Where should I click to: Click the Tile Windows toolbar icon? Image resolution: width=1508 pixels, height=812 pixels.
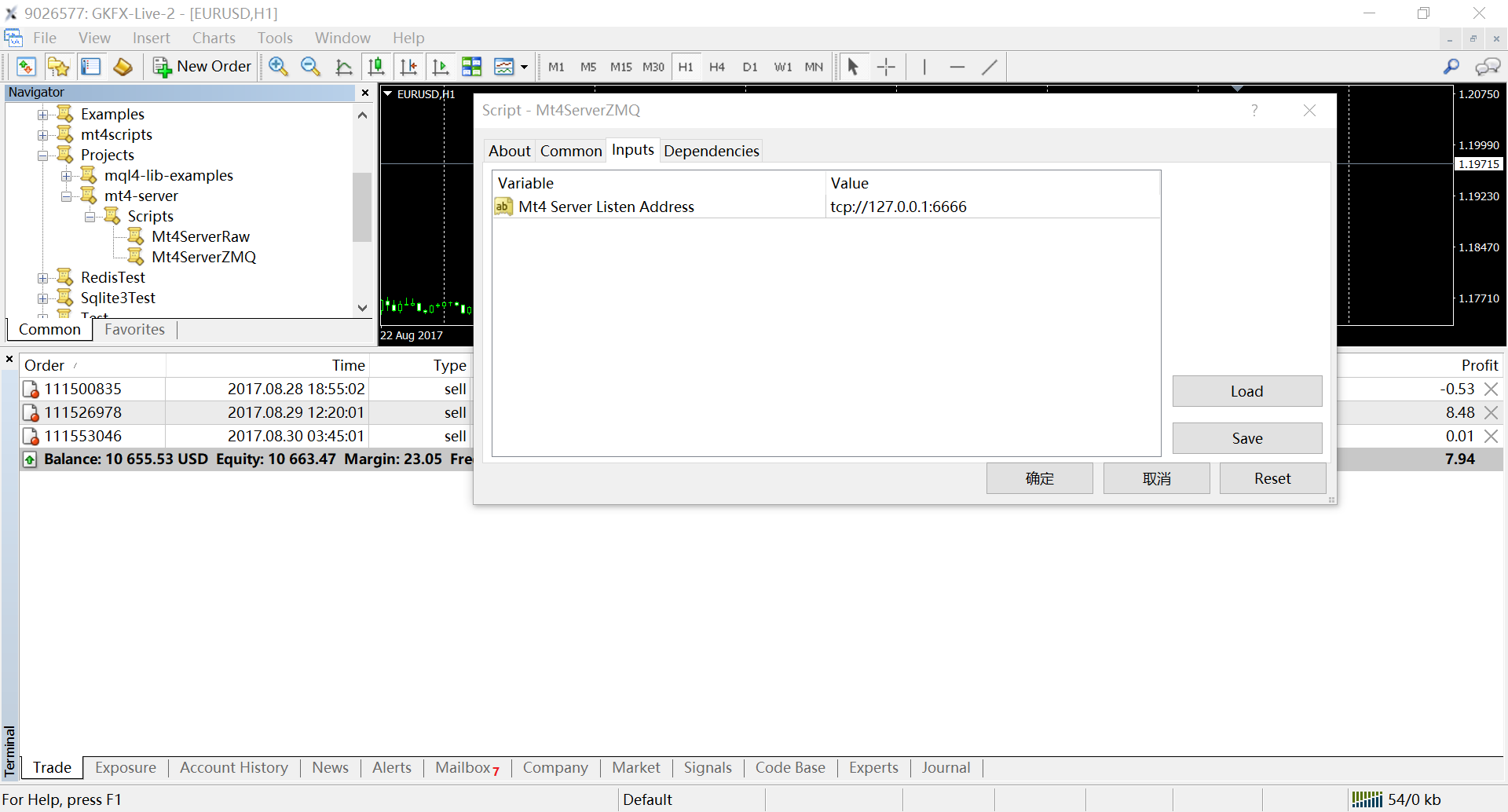[x=472, y=67]
